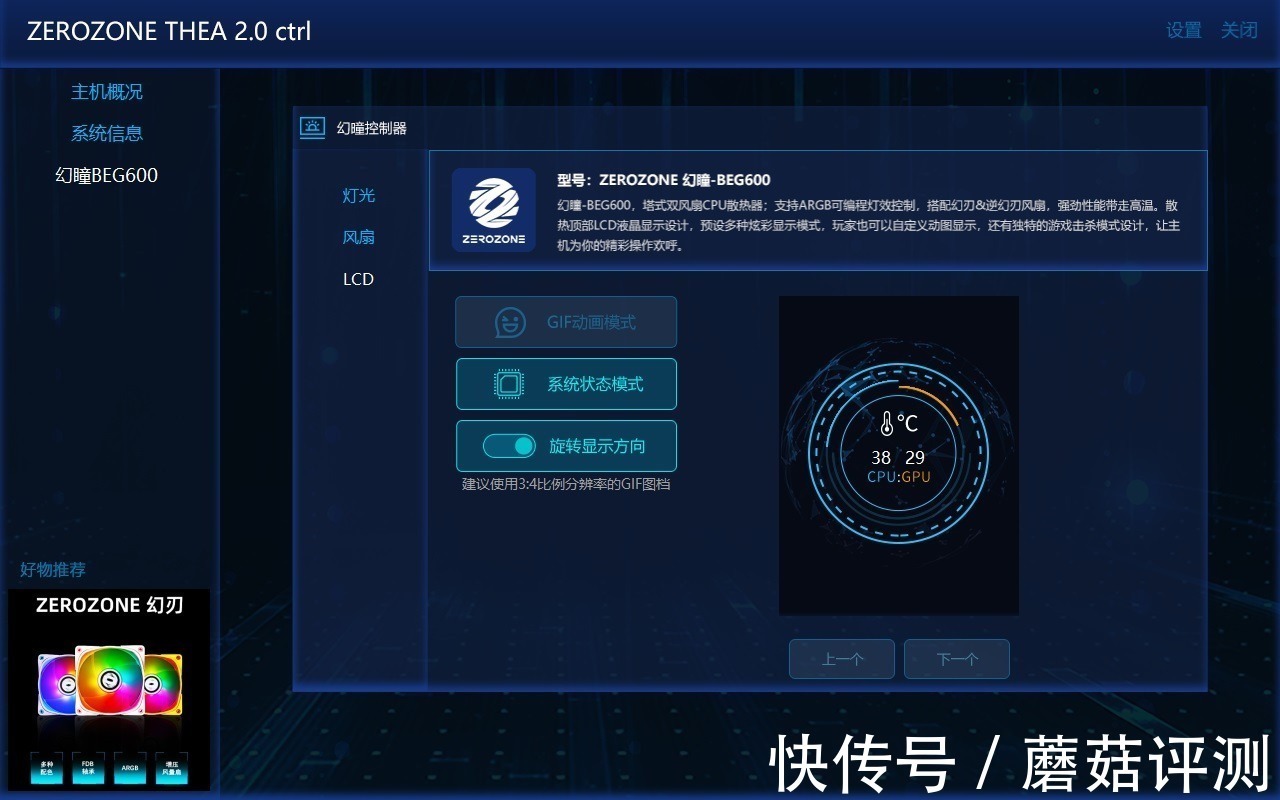The height and width of the screenshot is (800, 1280).
Task: Click the ARGB feature badge
Action: point(130,768)
